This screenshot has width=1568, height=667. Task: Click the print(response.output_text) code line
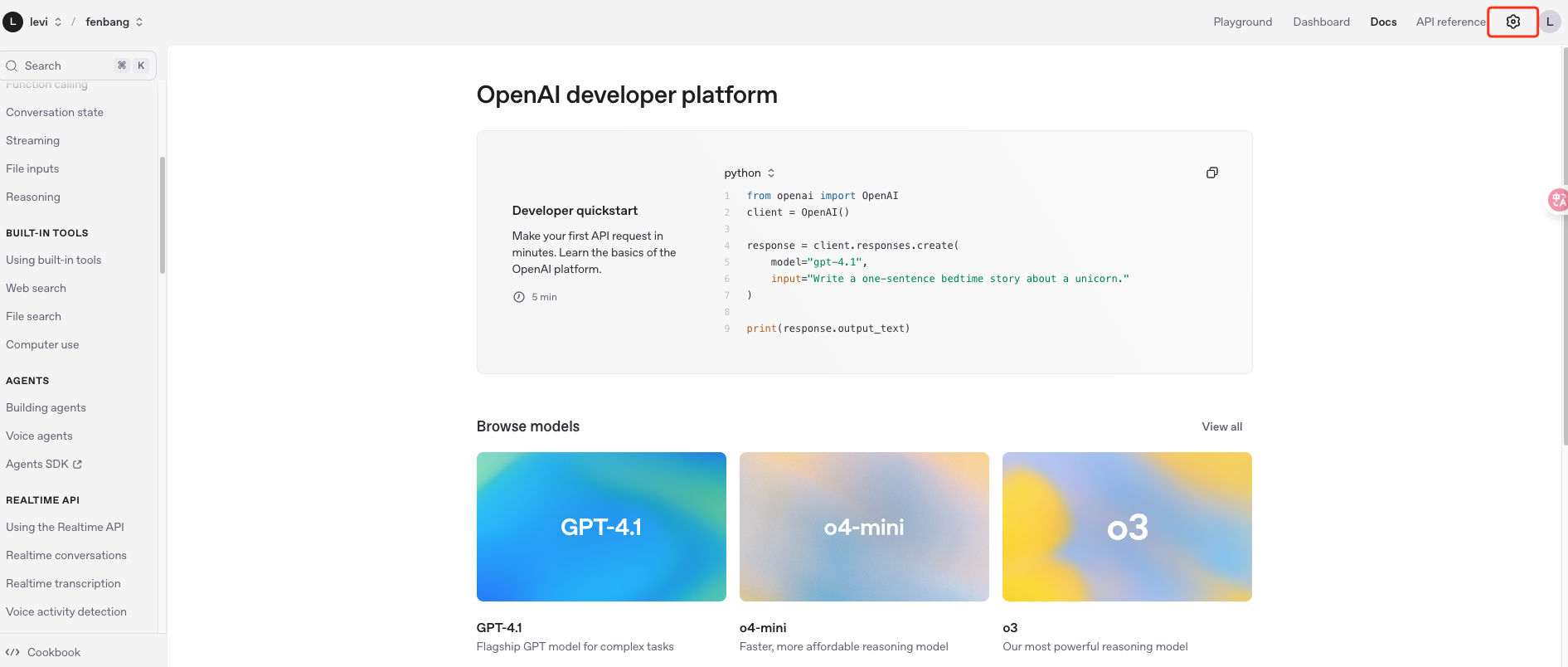tap(828, 329)
